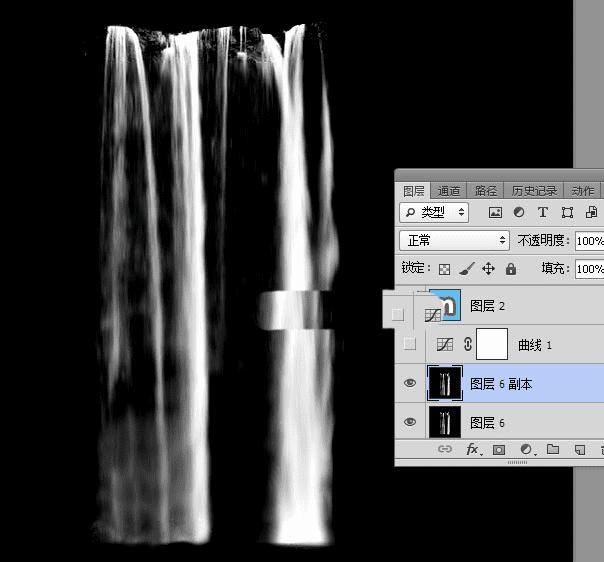Select the 图层 2 layer thumbnail
604x562 pixels.
(445, 305)
